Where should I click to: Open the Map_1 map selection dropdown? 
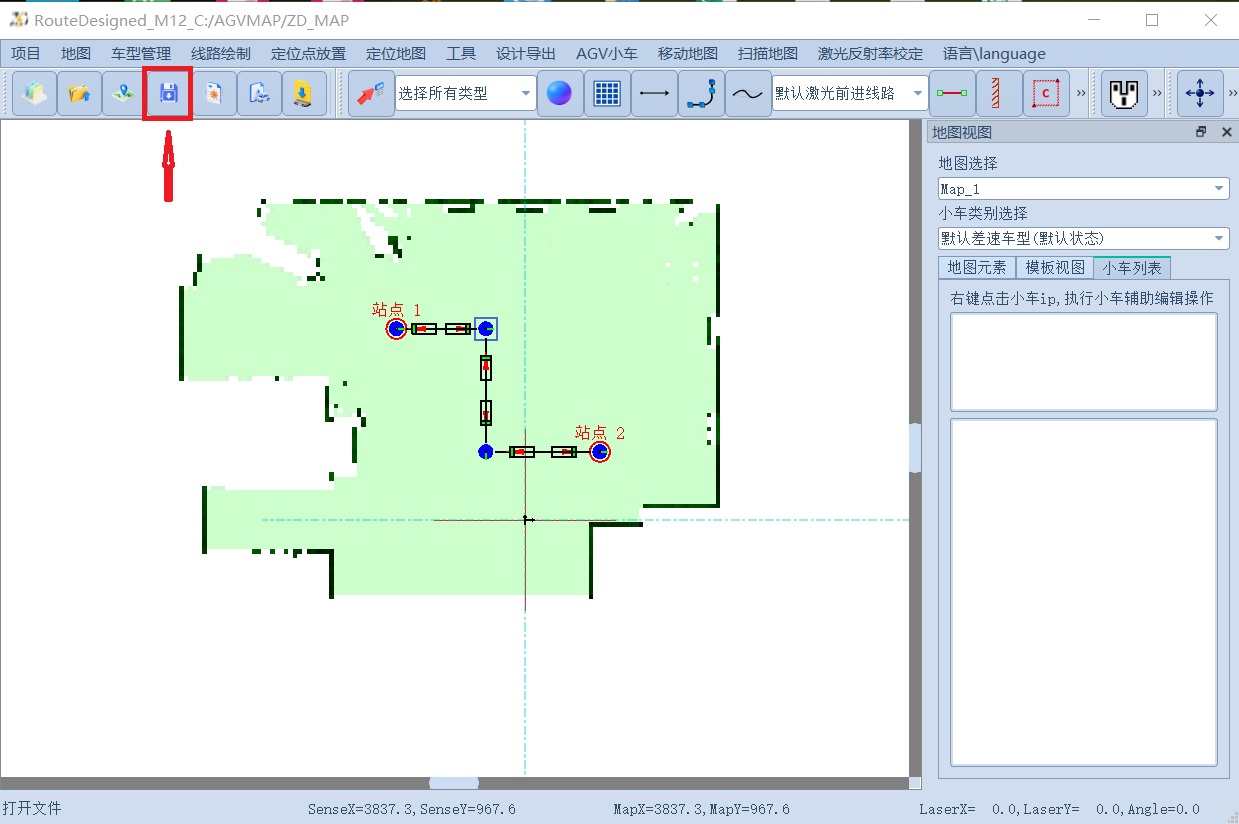point(1083,188)
